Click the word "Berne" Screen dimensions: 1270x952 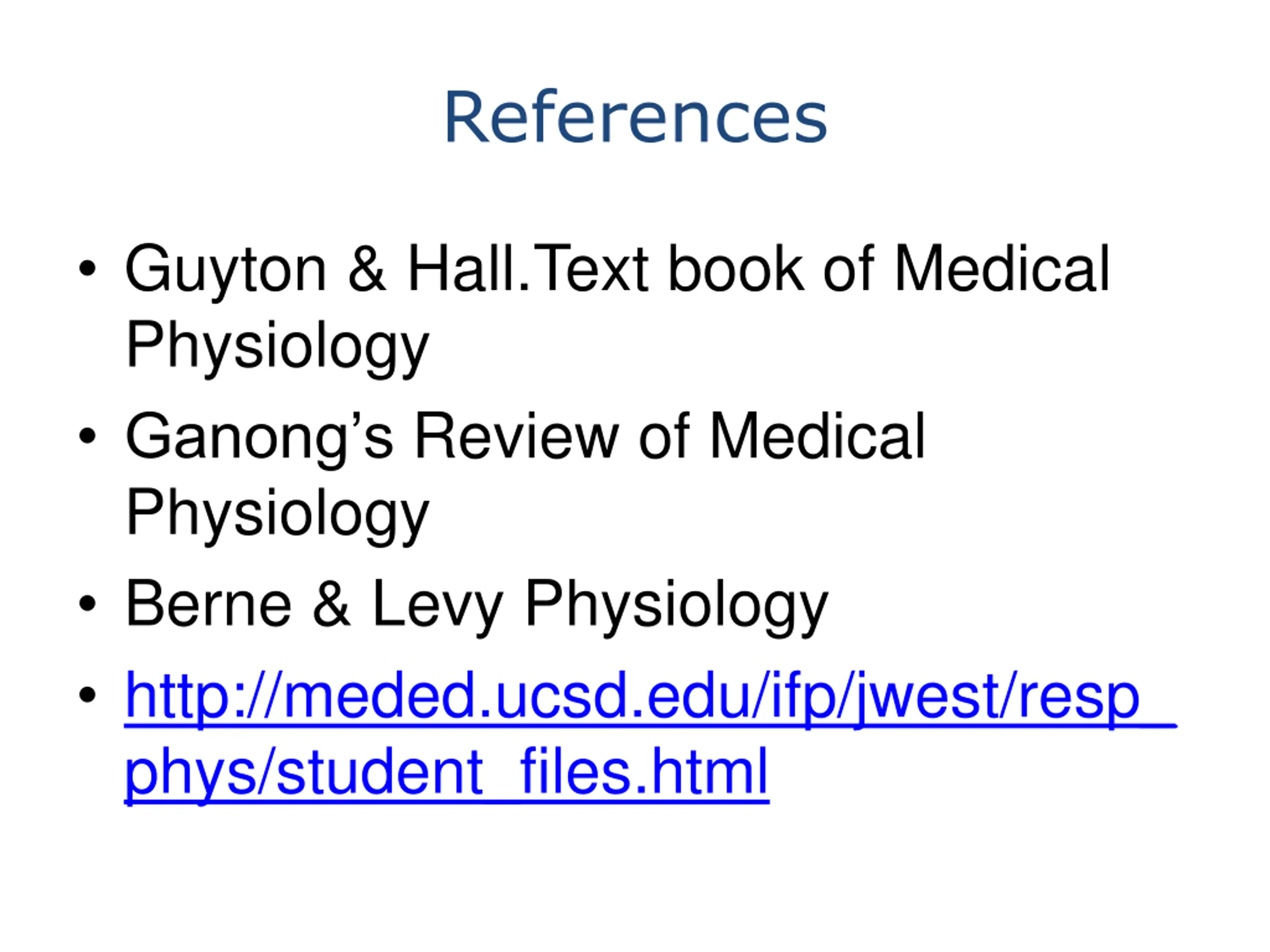point(208,604)
